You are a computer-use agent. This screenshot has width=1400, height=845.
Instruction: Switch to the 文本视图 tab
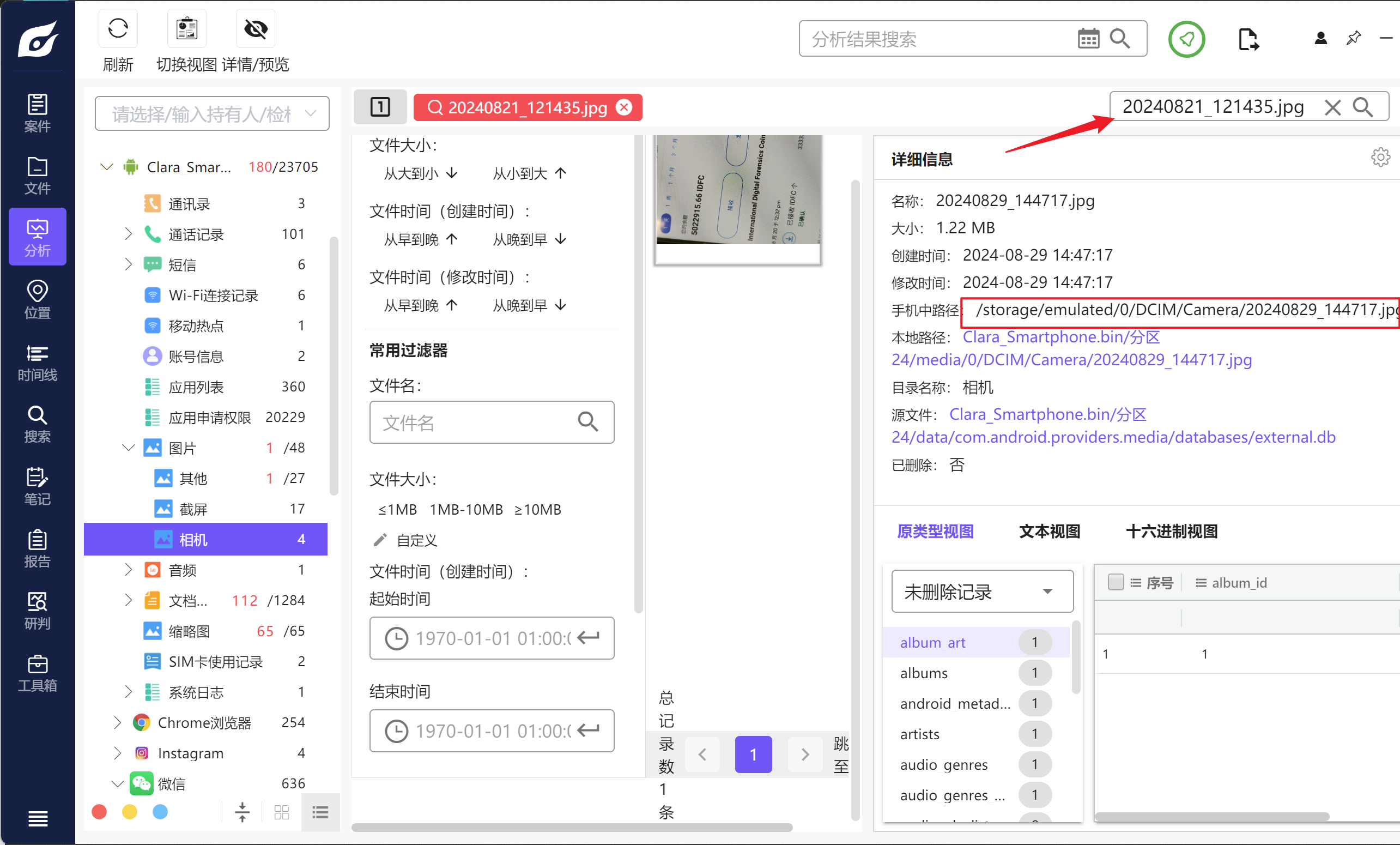point(1050,532)
